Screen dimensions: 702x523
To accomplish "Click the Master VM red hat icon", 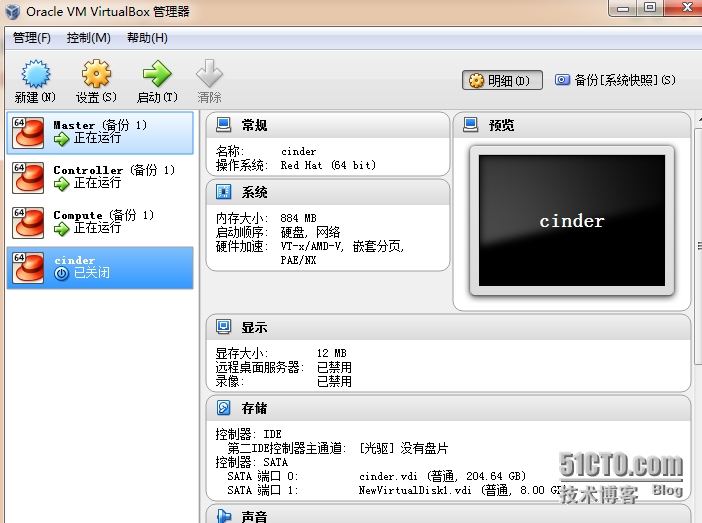I will 28,133.
